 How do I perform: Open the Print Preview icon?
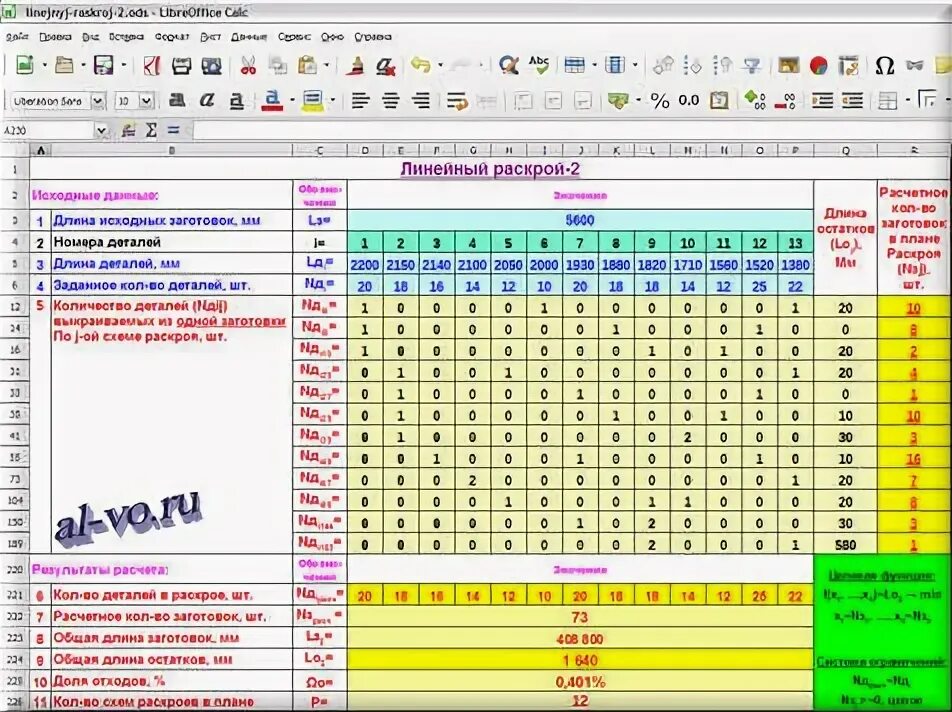click(211, 66)
